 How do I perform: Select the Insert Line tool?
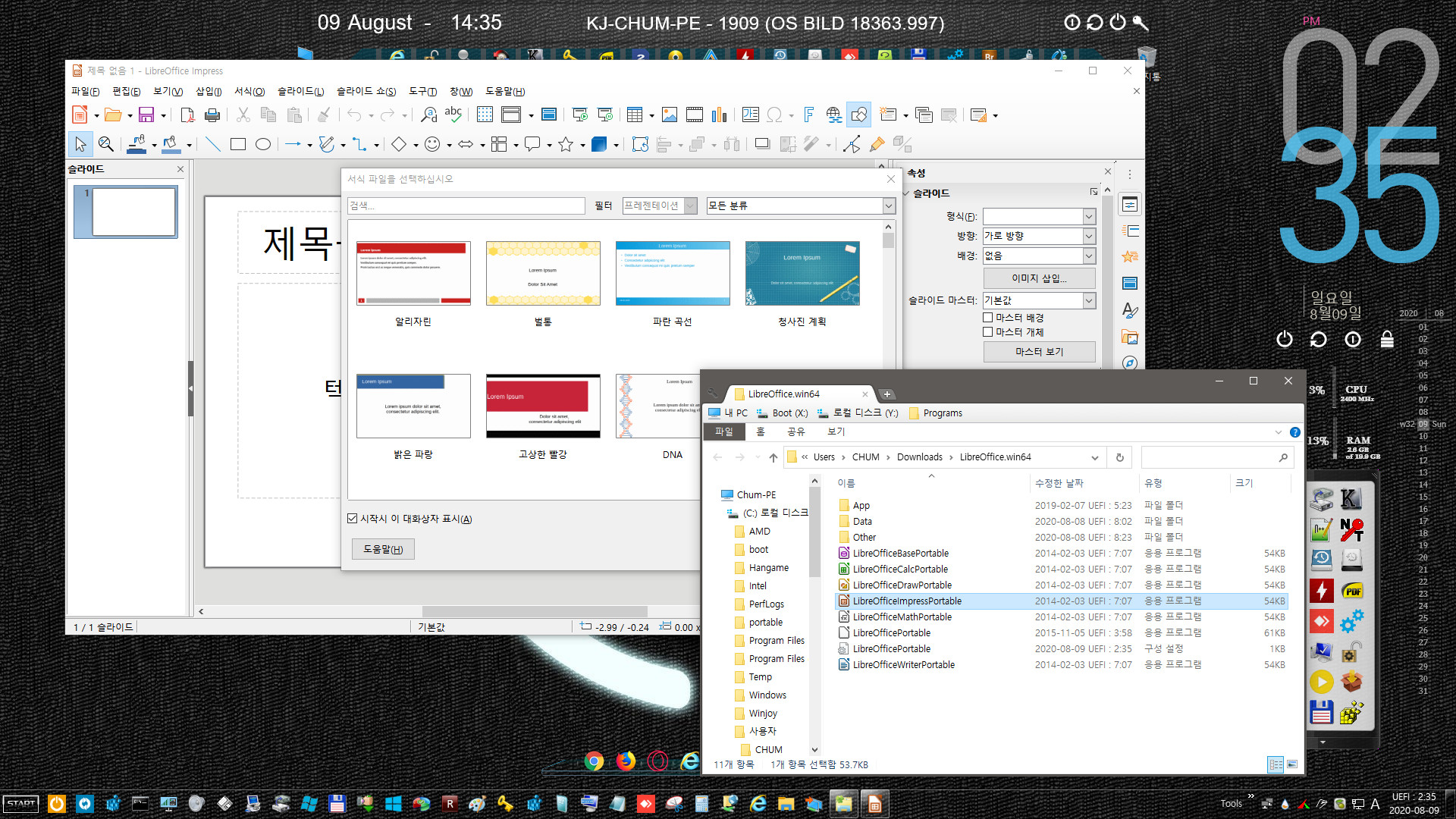(x=213, y=144)
